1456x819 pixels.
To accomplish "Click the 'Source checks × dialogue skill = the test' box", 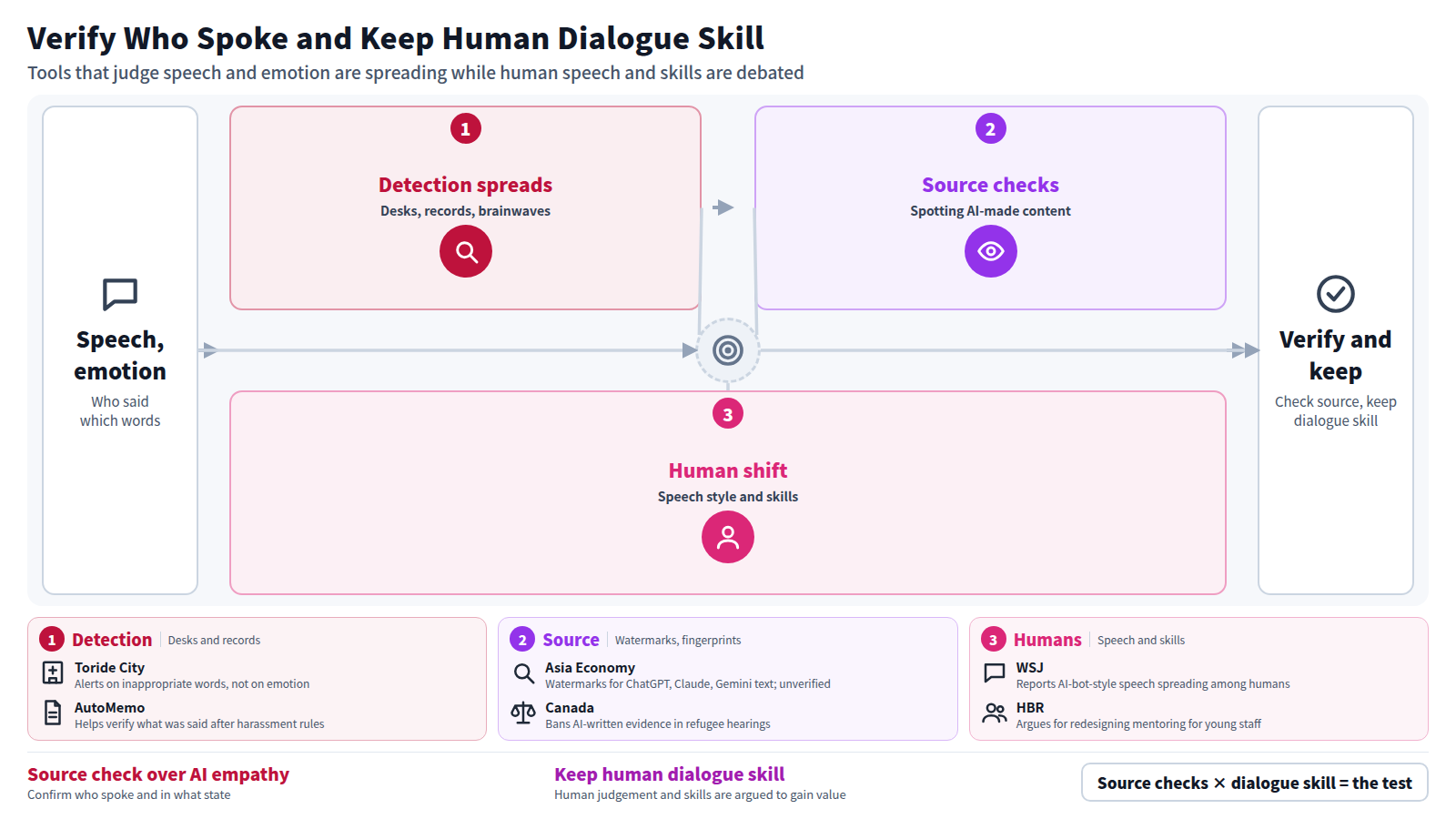I will point(1255,783).
